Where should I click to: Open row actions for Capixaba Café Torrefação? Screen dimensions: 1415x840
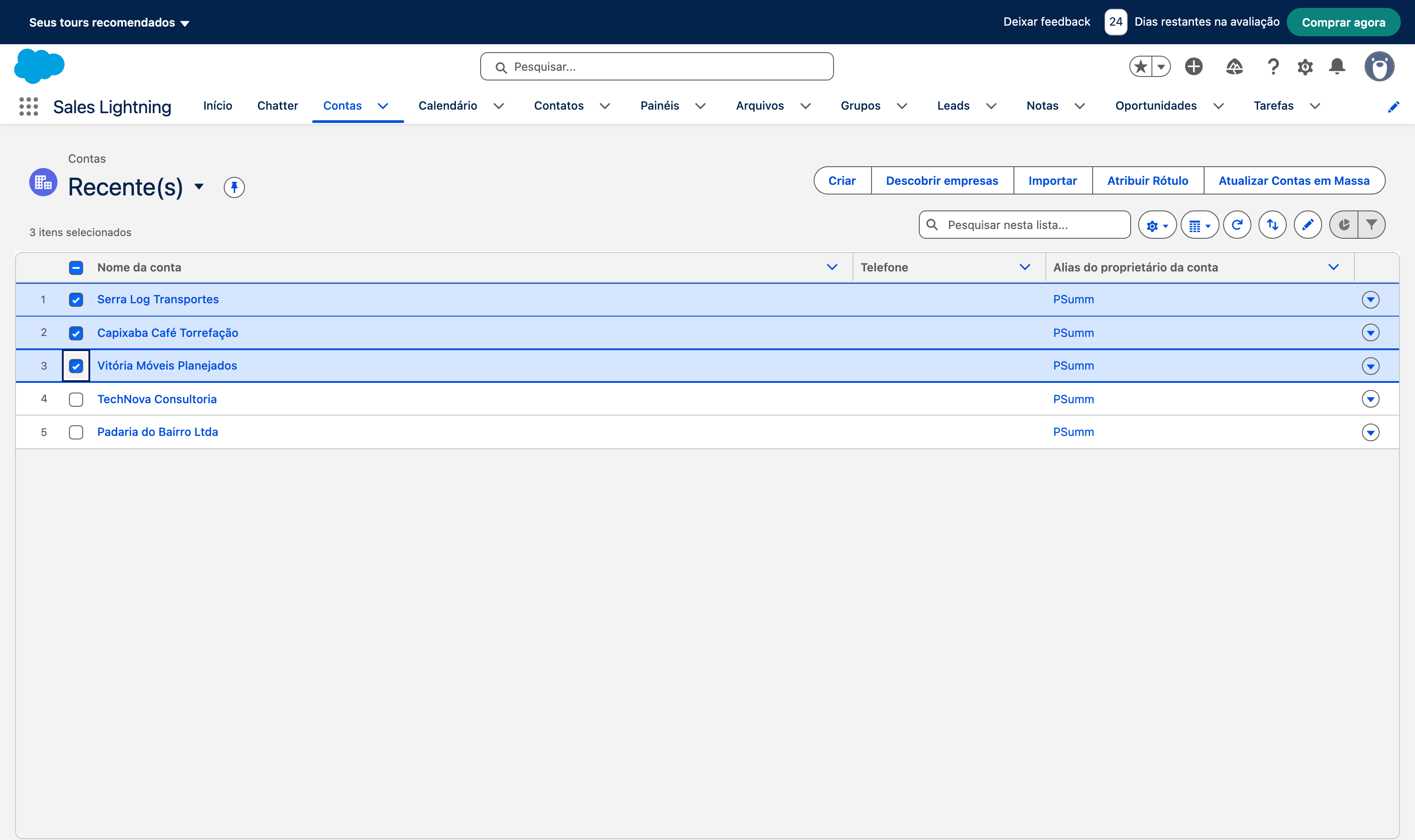pos(1370,333)
